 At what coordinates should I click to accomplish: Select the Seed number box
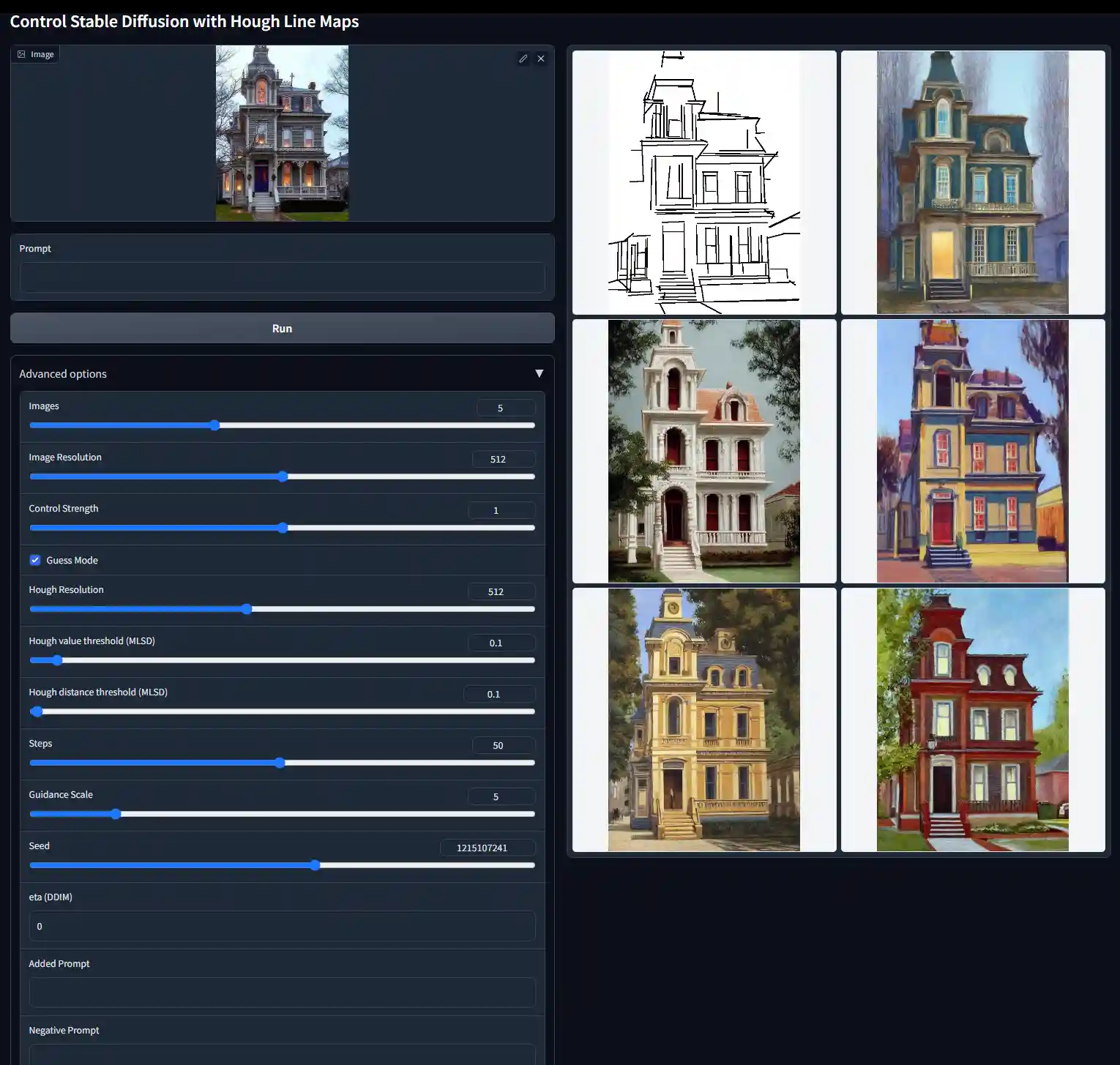click(x=488, y=848)
